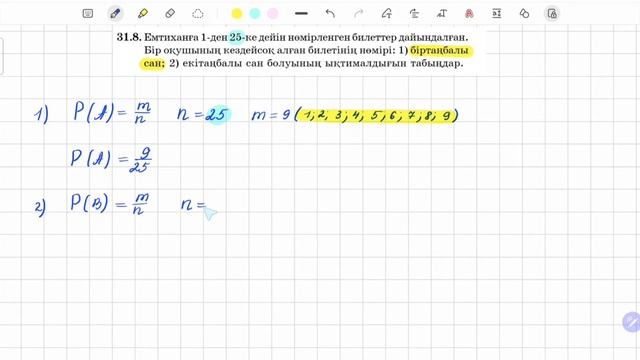Select the lasso selection tool

(198, 14)
